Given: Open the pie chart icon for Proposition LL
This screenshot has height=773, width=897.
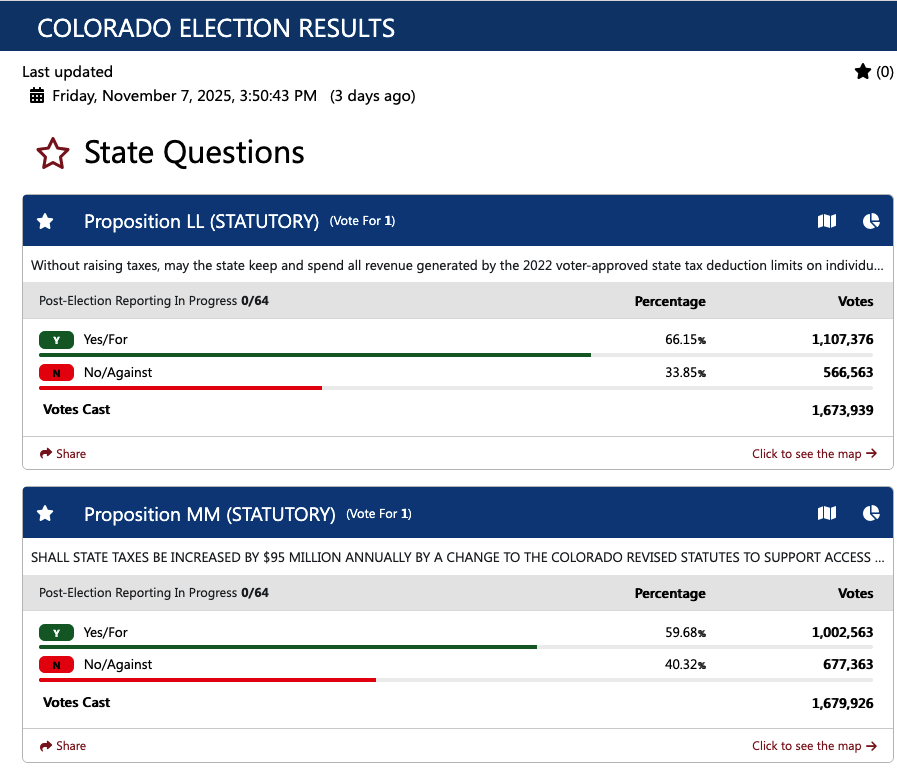Looking at the screenshot, I should [x=871, y=221].
